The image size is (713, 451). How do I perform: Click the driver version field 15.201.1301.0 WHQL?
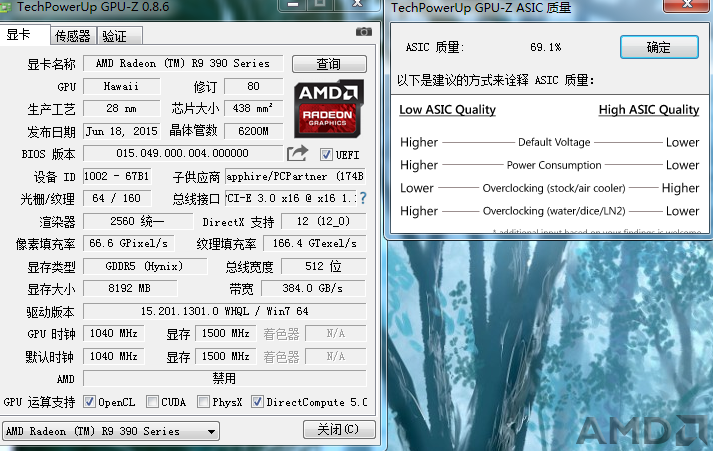[225, 311]
